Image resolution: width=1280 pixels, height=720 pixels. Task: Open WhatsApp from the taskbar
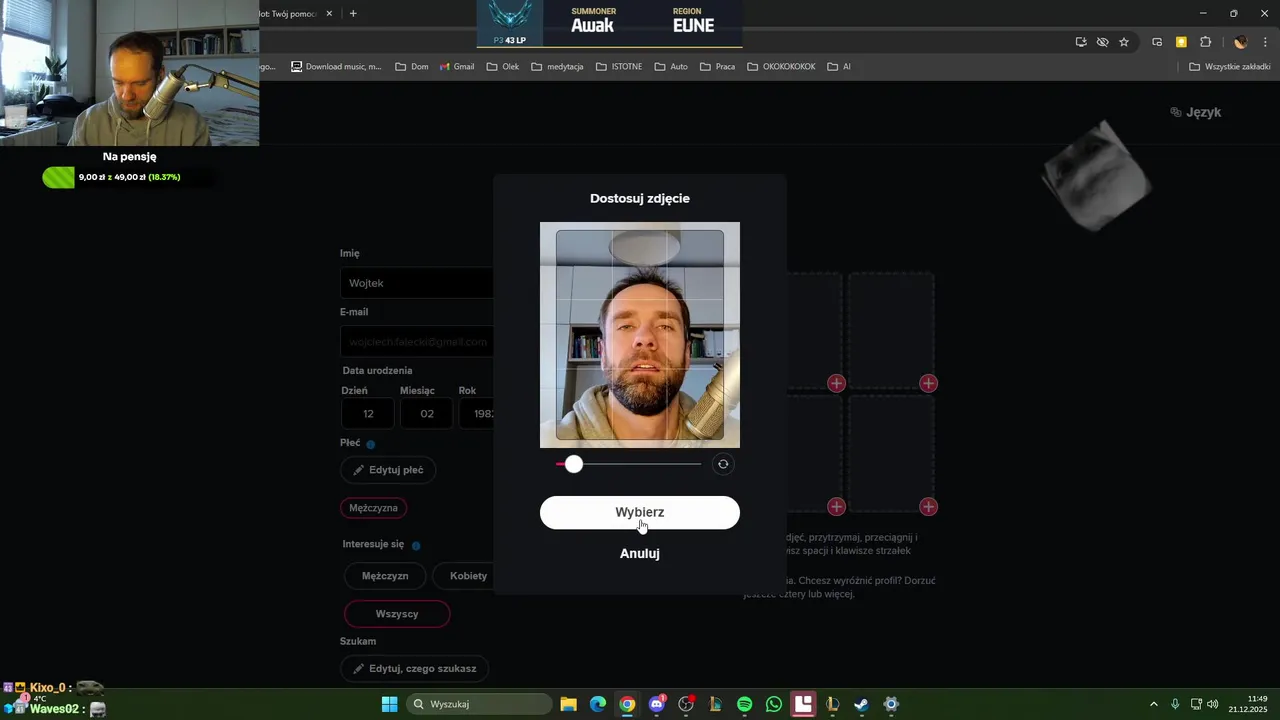[x=773, y=704]
